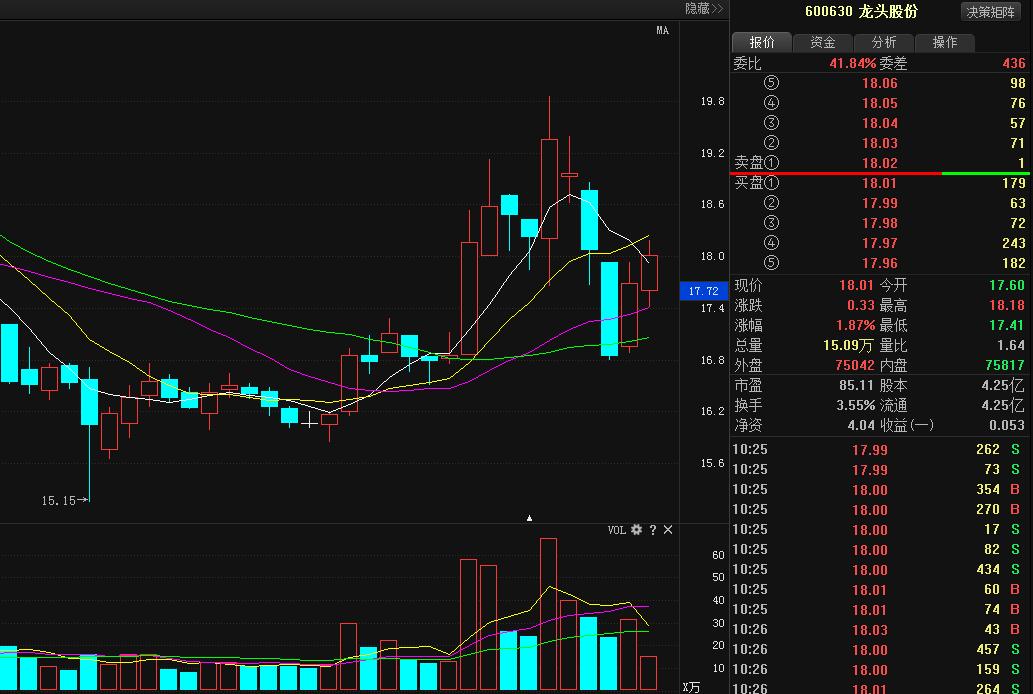Image resolution: width=1033 pixels, height=694 pixels.
Task: Click the VOL help question mark
Action: 652,530
